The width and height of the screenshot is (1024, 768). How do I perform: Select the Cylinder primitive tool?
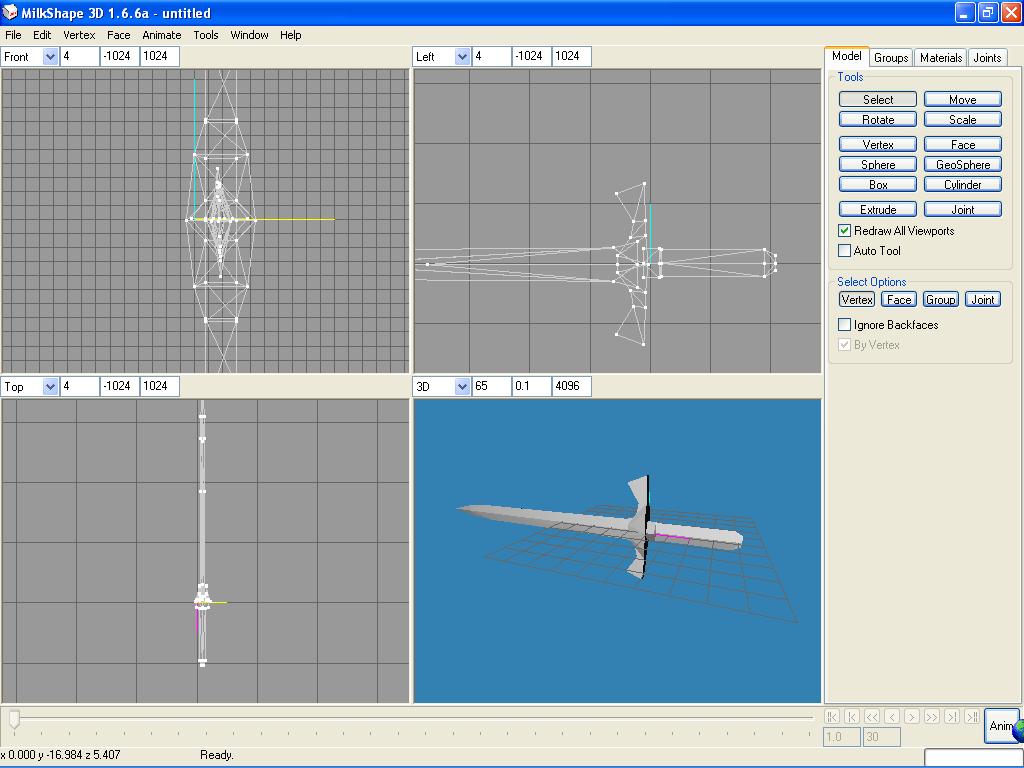(x=962, y=185)
